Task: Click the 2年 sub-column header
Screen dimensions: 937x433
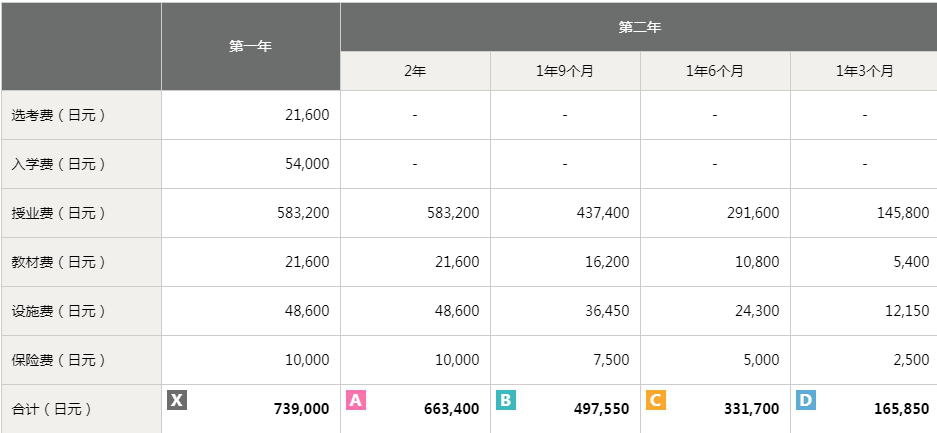Action: point(415,71)
